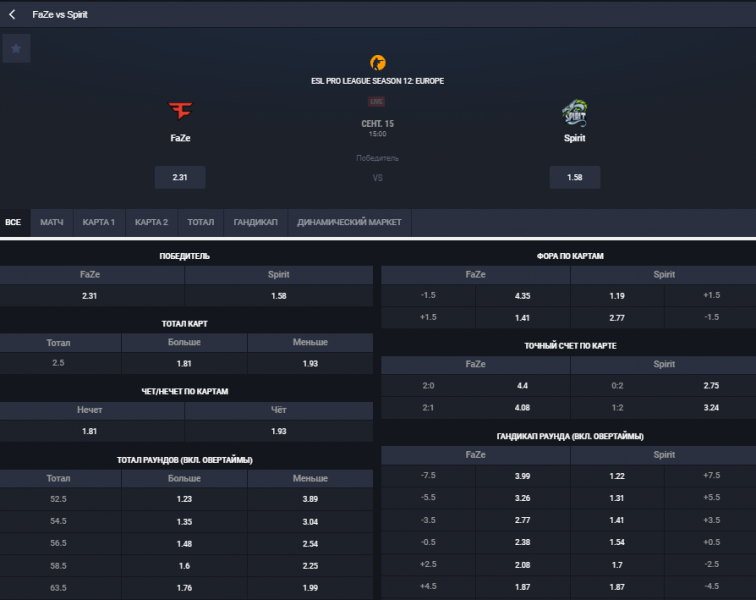
Task: Choose Чёт odds 1.93
Action: 279,431
